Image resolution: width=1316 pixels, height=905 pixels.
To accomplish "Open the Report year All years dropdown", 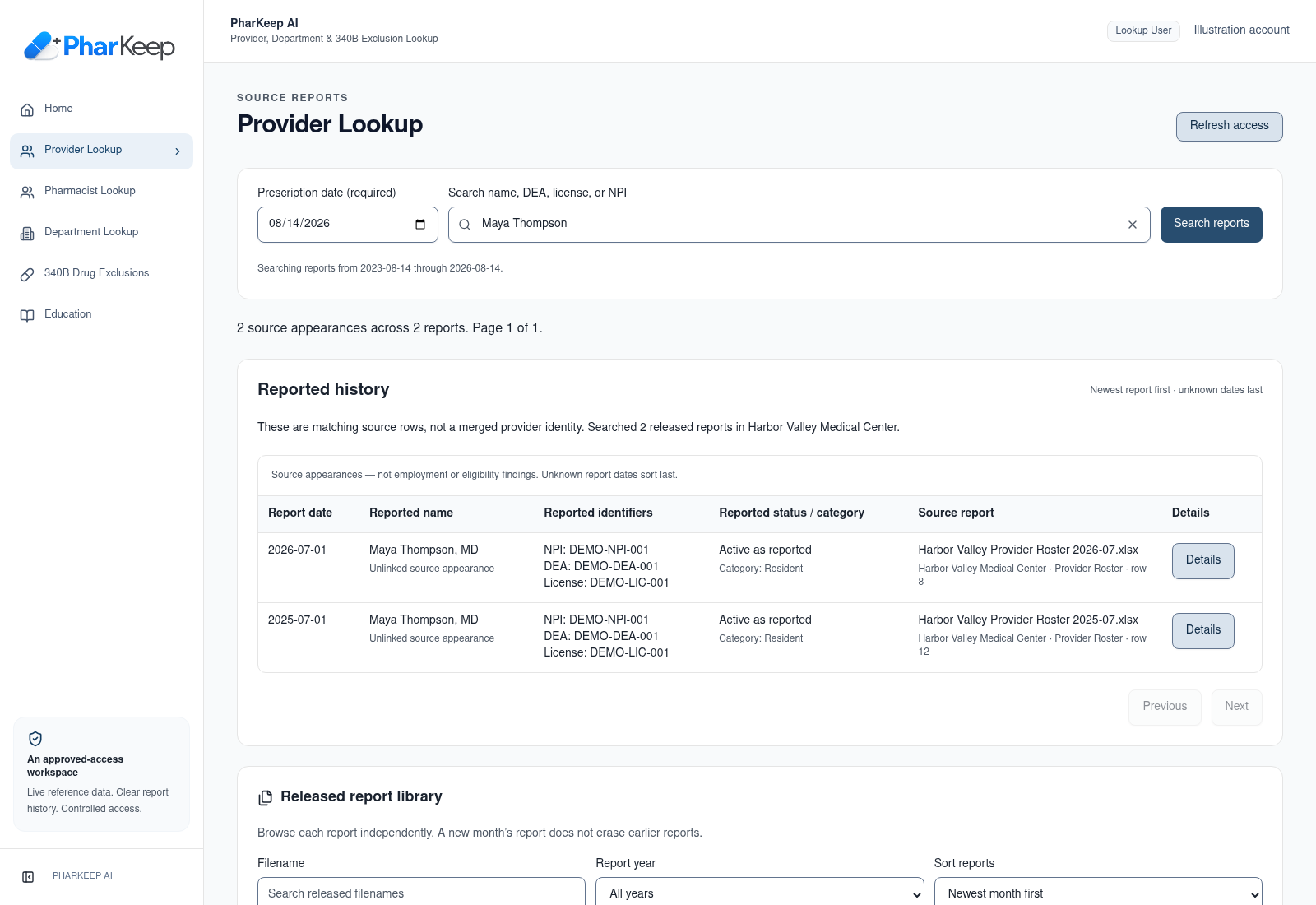I will [x=759, y=893].
